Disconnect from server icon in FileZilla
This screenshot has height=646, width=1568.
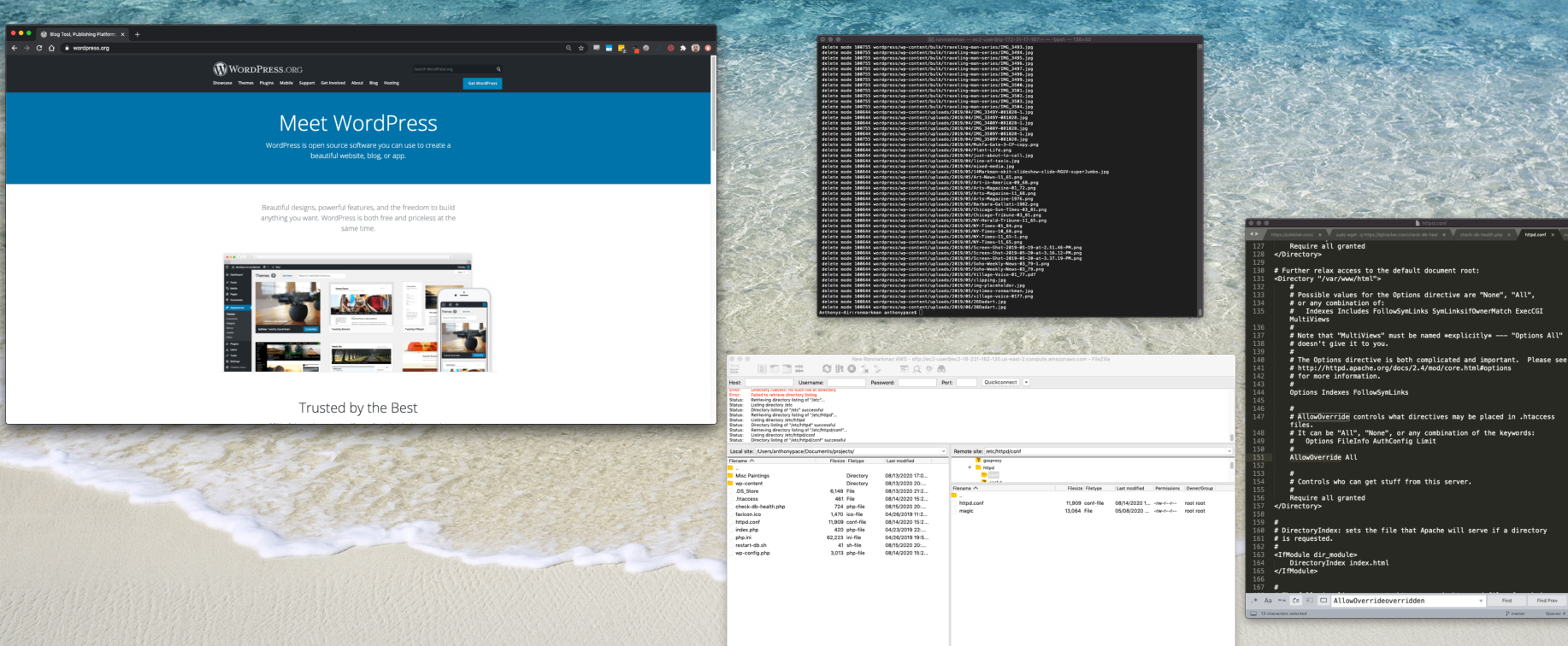864,369
